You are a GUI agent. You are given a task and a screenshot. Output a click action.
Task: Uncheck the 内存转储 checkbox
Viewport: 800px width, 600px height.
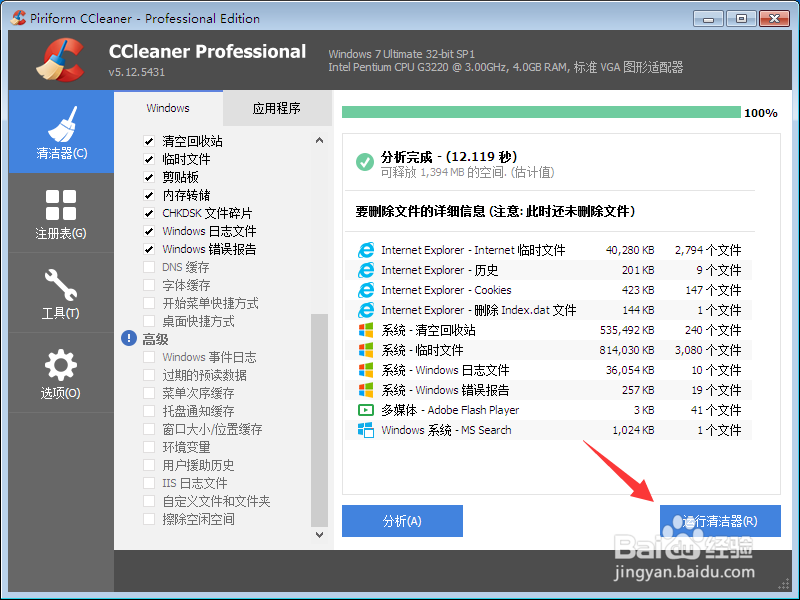click(149, 195)
